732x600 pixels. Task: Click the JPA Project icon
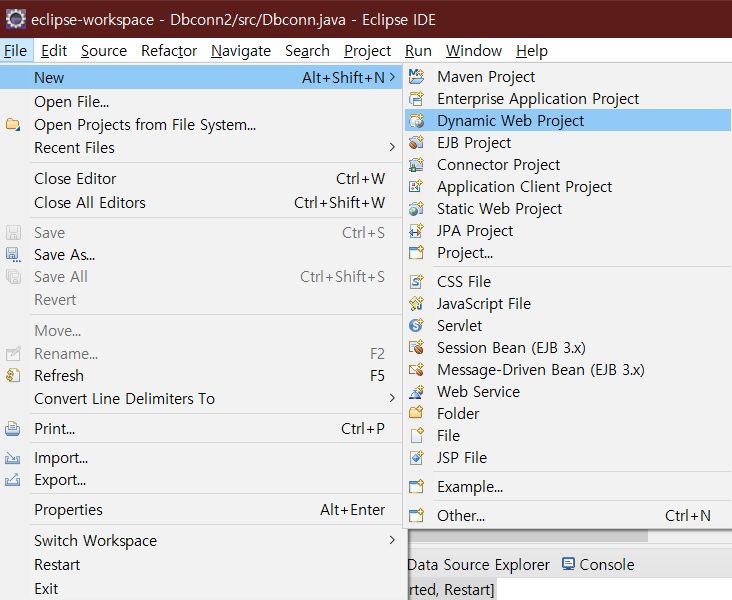pos(416,230)
